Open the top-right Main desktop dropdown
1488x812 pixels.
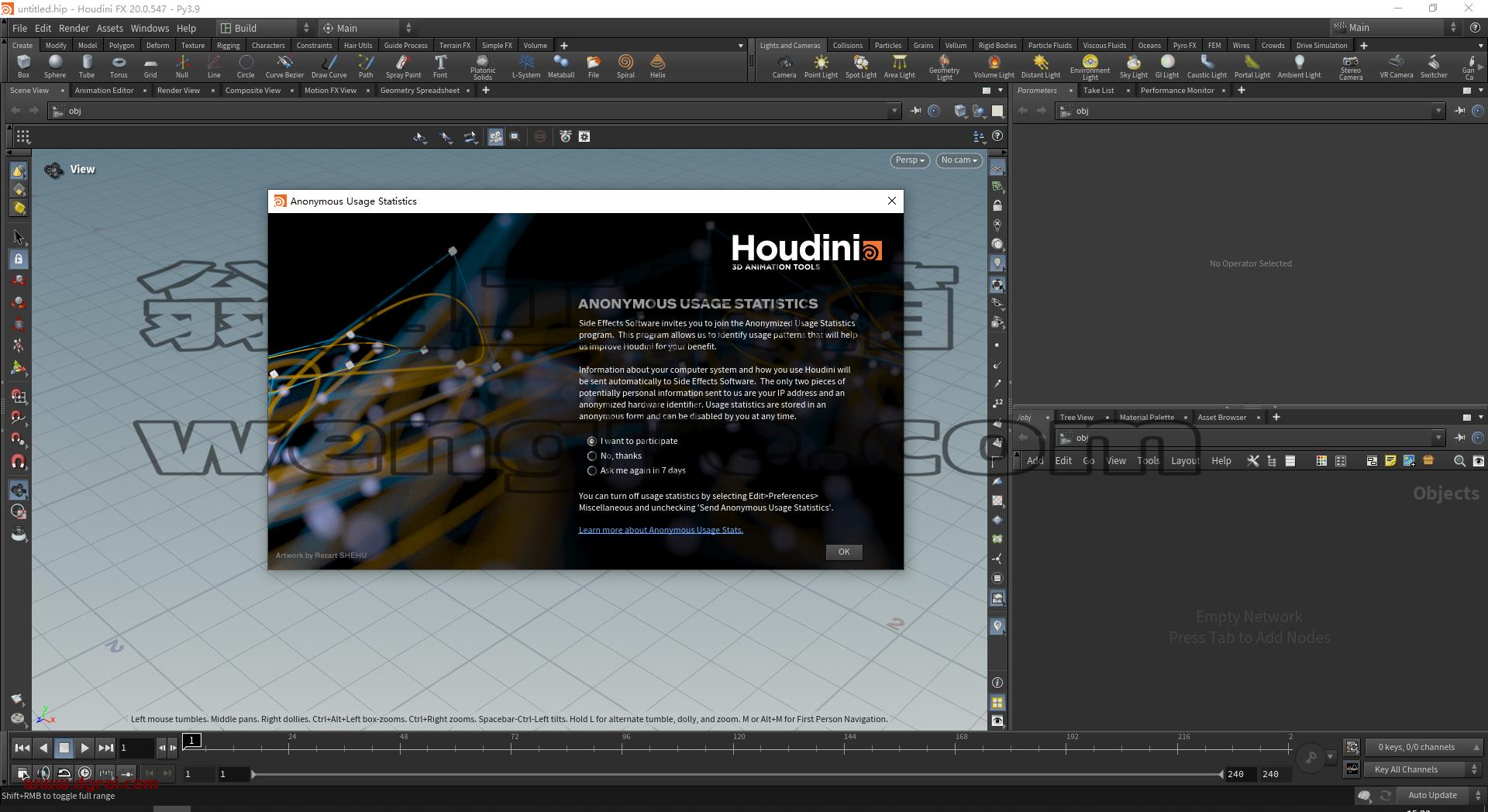point(1395,28)
